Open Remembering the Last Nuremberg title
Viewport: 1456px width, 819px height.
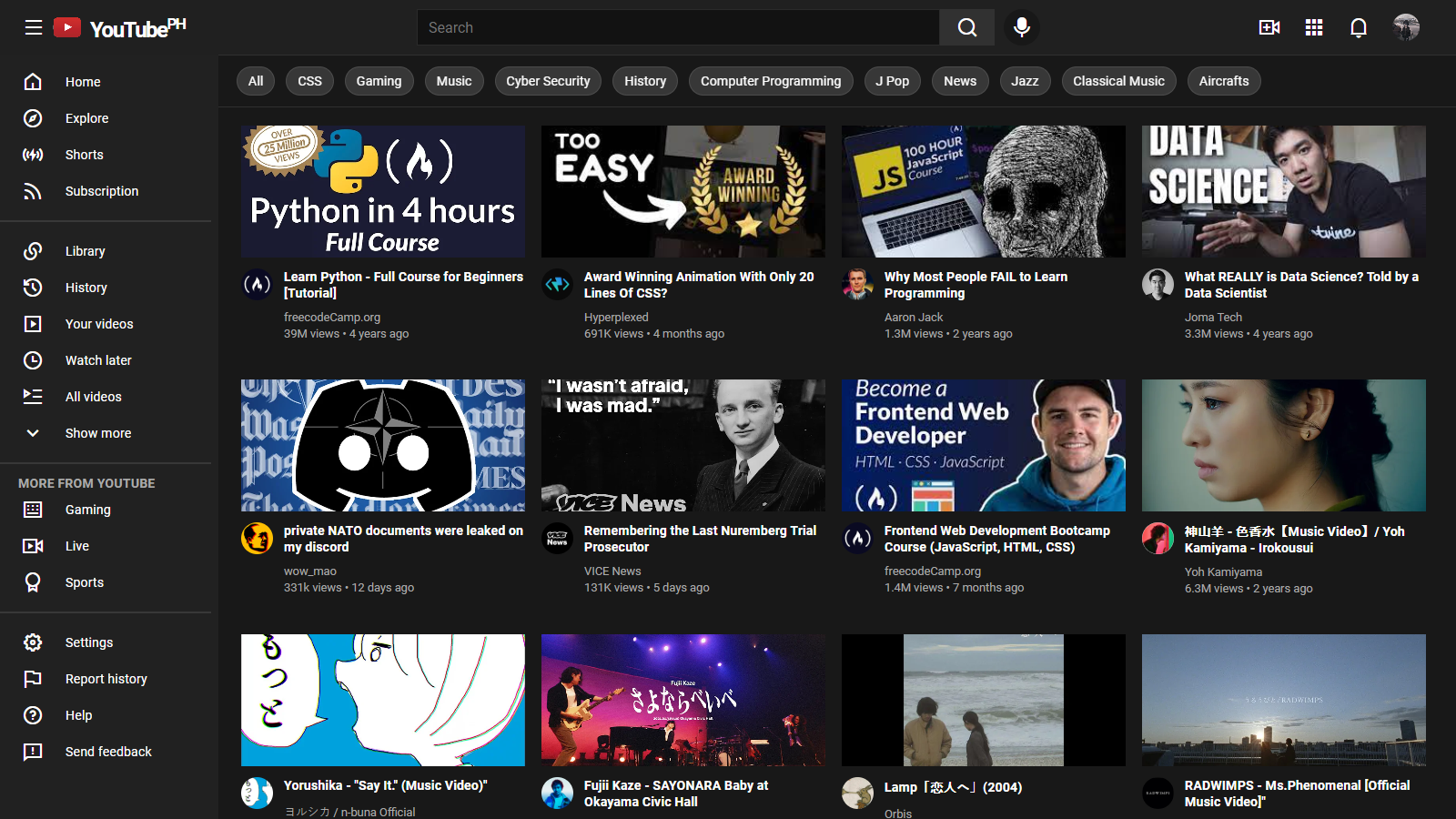pos(700,539)
